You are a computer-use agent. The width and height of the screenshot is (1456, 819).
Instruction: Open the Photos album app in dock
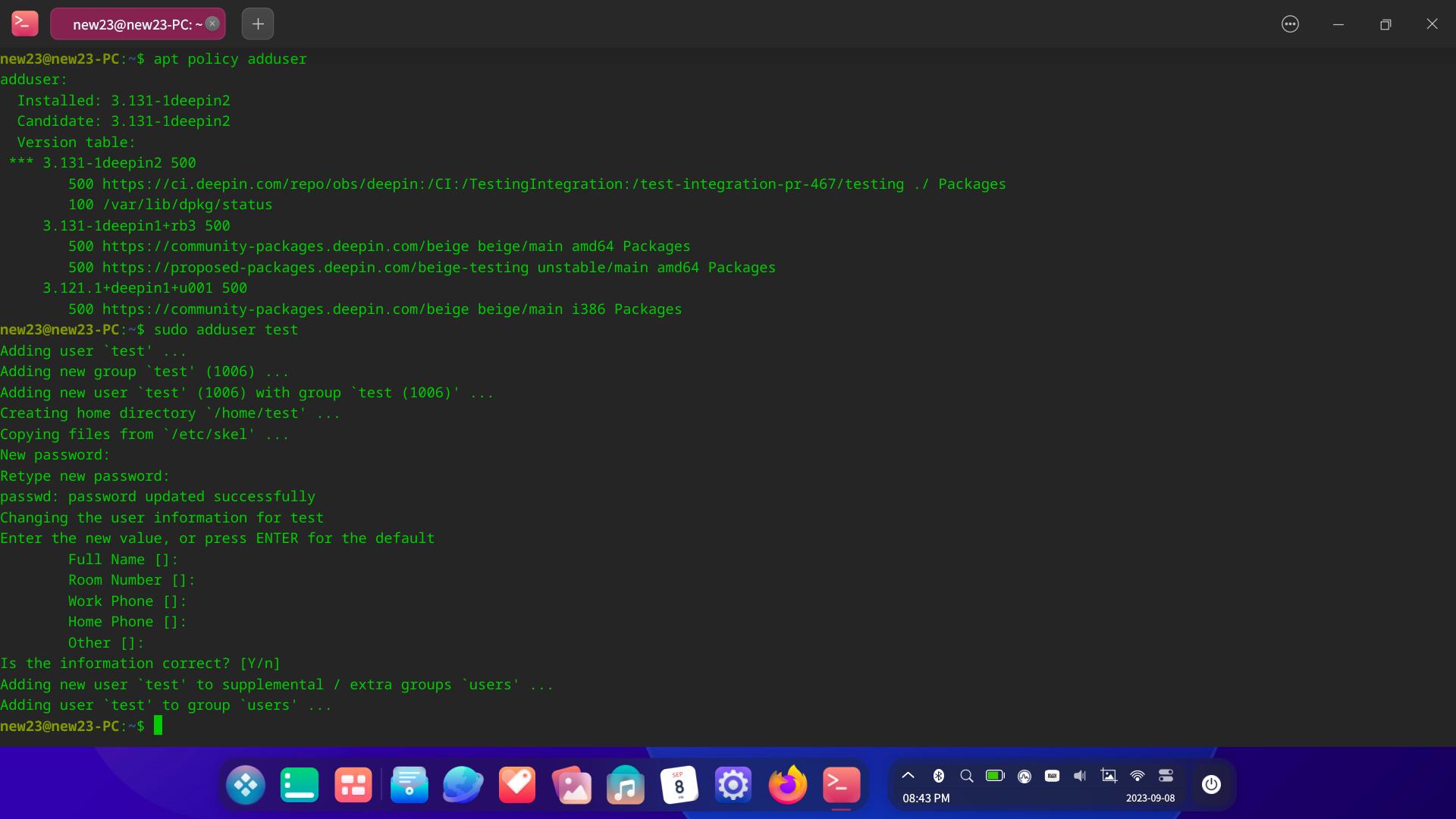click(x=573, y=784)
